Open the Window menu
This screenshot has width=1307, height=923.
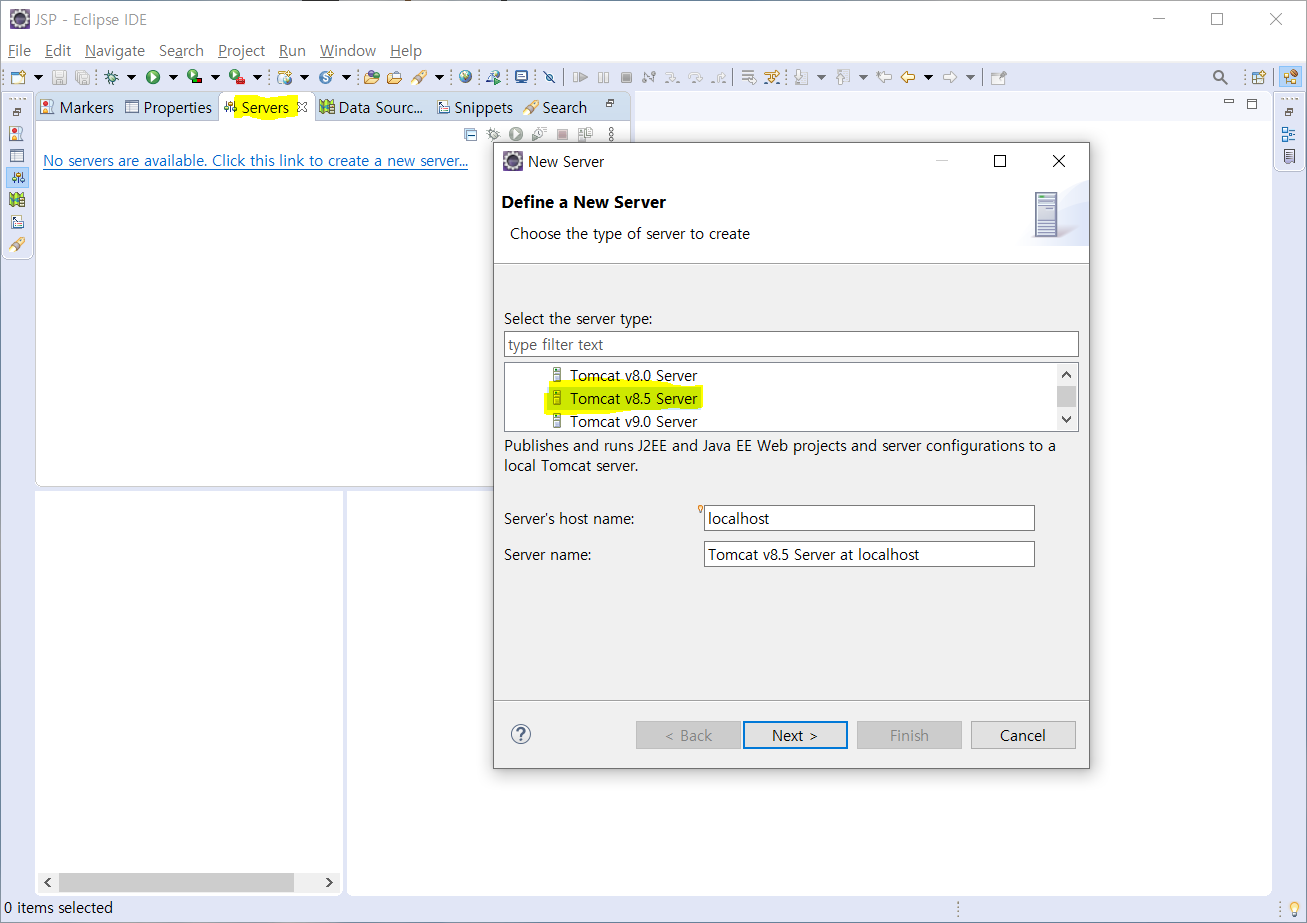(x=348, y=50)
